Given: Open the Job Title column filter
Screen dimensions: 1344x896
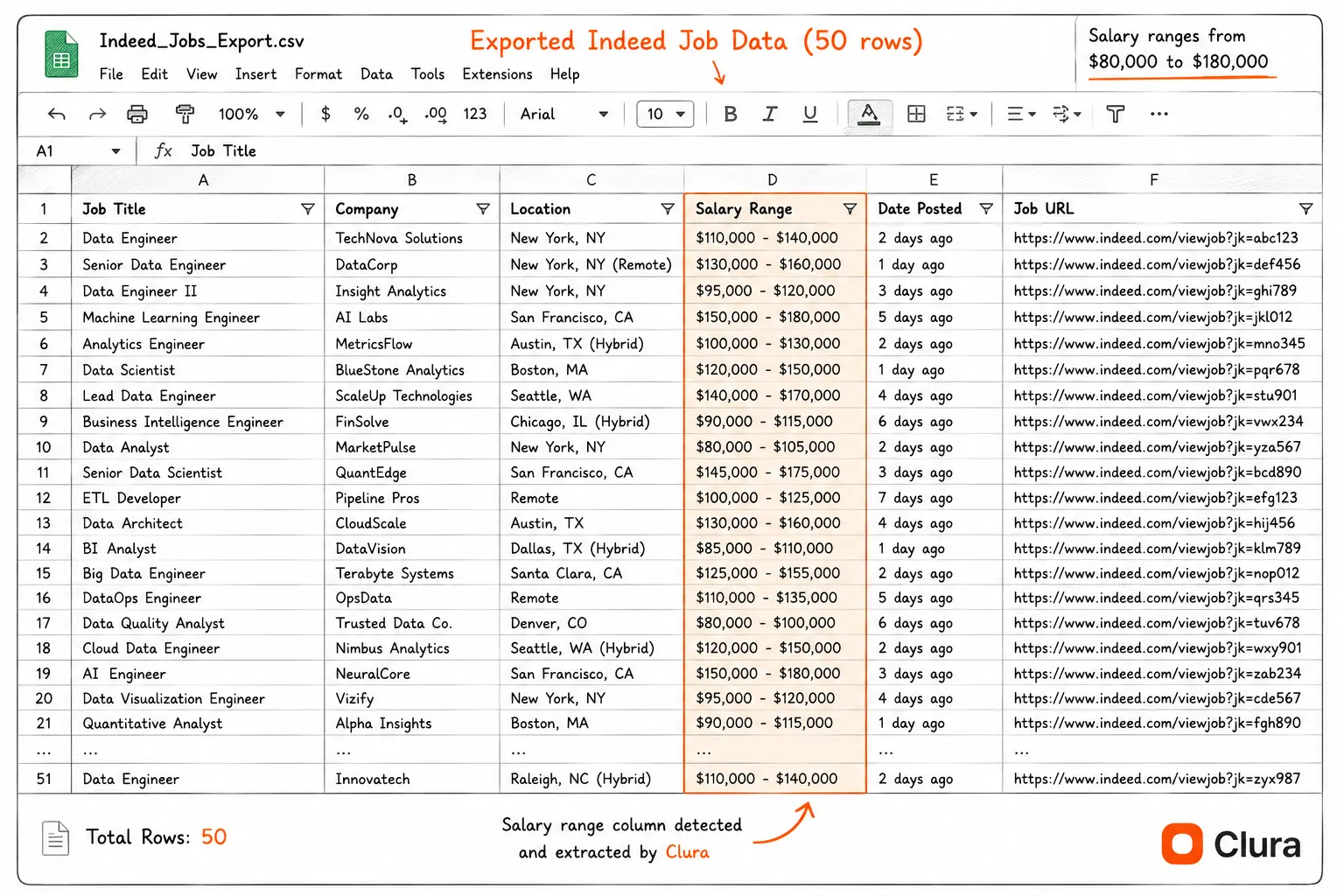Looking at the screenshot, I should (x=307, y=209).
